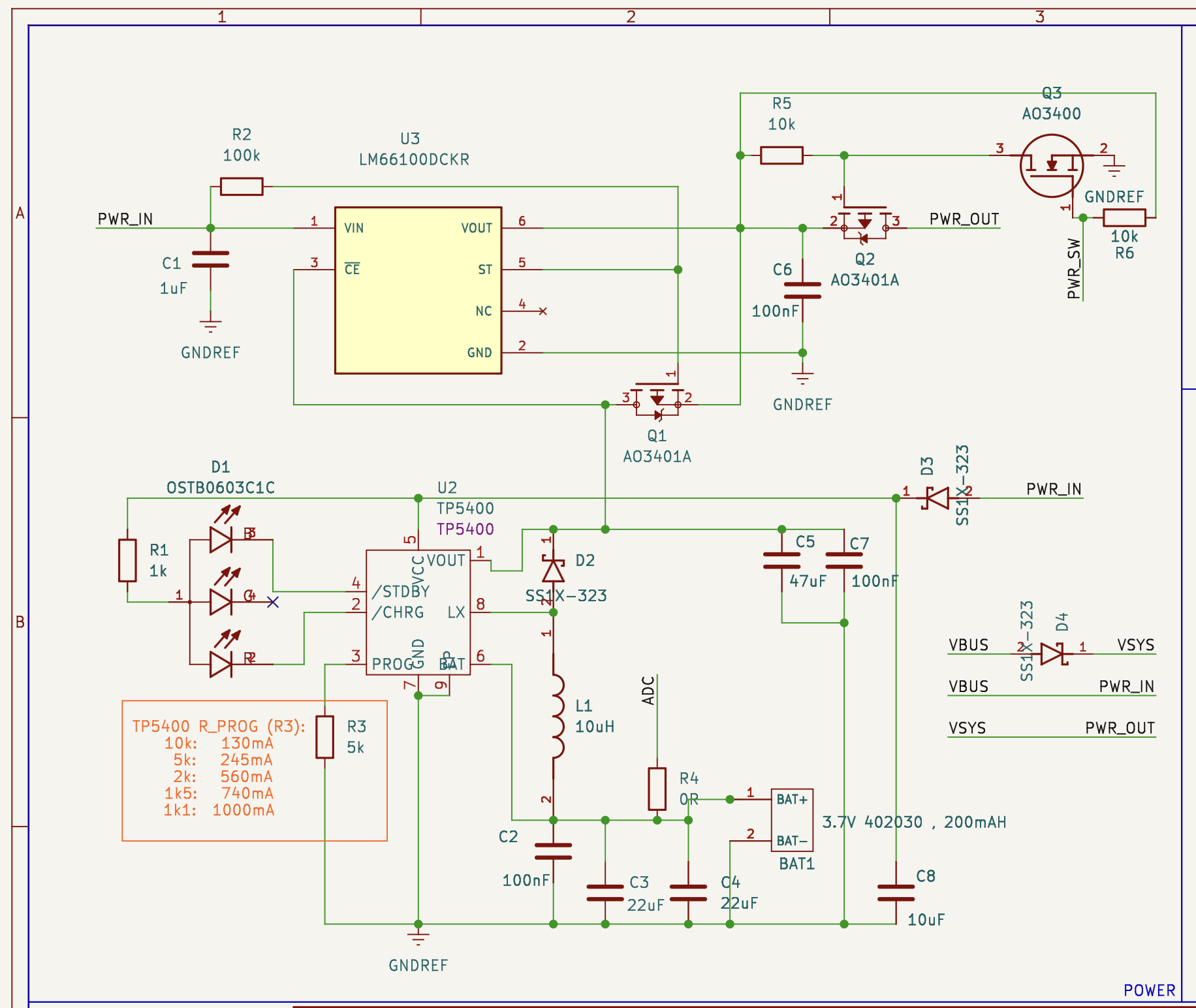The width and height of the screenshot is (1196, 1008).
Task: Select the R2 100k resistor symbol
Action: pos(242,187)
